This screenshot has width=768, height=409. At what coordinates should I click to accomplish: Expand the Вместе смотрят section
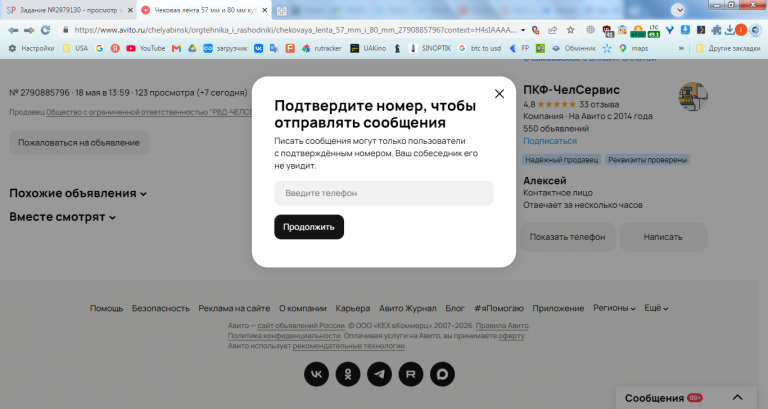[x=63, y=217]
